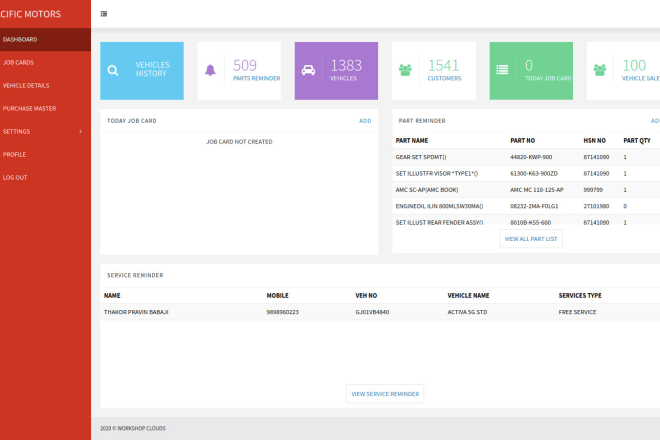Select the GEAR SET SPDMT() part row
The width and height of the screenshot is (660, 440).
coord(526,157)
